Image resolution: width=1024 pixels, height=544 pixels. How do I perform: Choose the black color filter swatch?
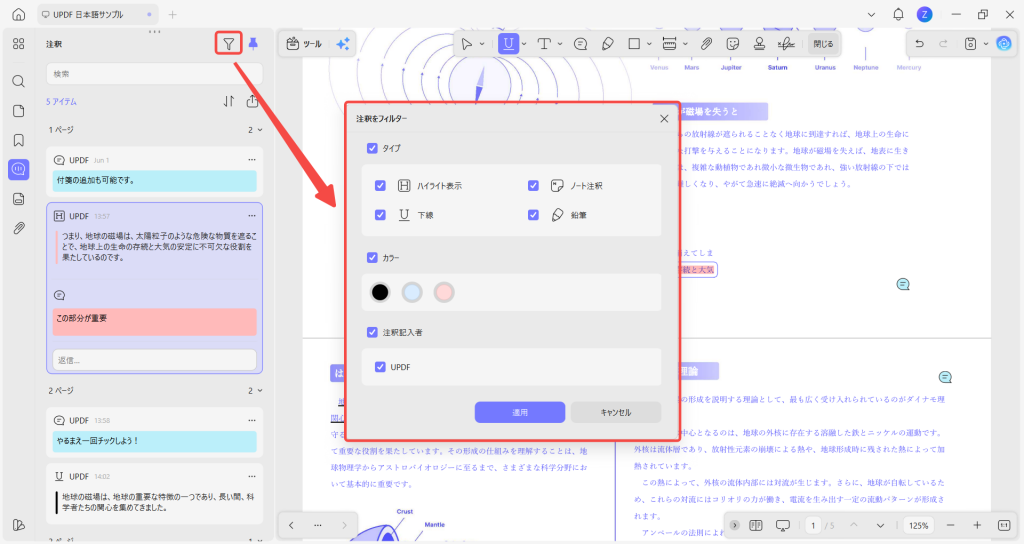point(380,292)
